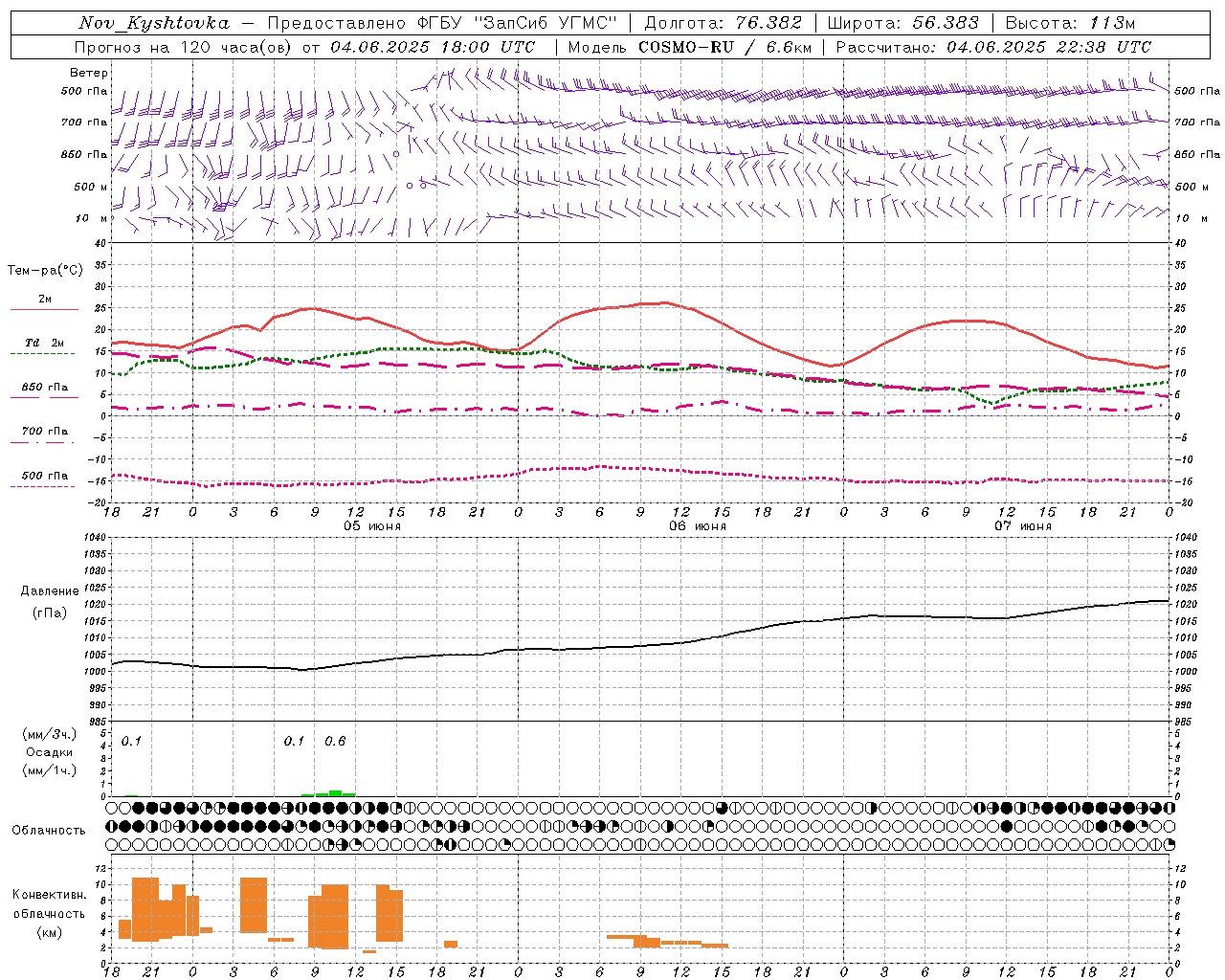Click the 'Предоставлено ФГБУ "ЗапСиб УГМС"' text
This screenshot has width=1225, height=980.
pyautogui.click(x=443, y=23)
